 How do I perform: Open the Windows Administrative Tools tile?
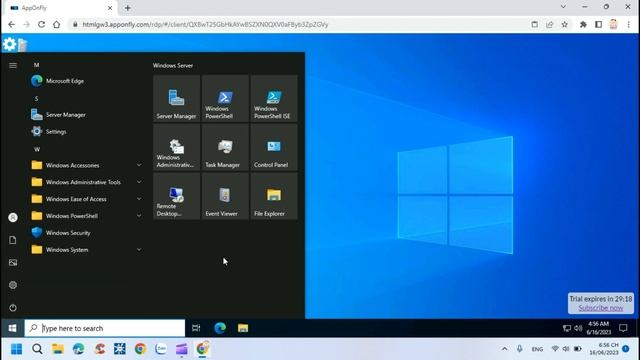(176, 147)
